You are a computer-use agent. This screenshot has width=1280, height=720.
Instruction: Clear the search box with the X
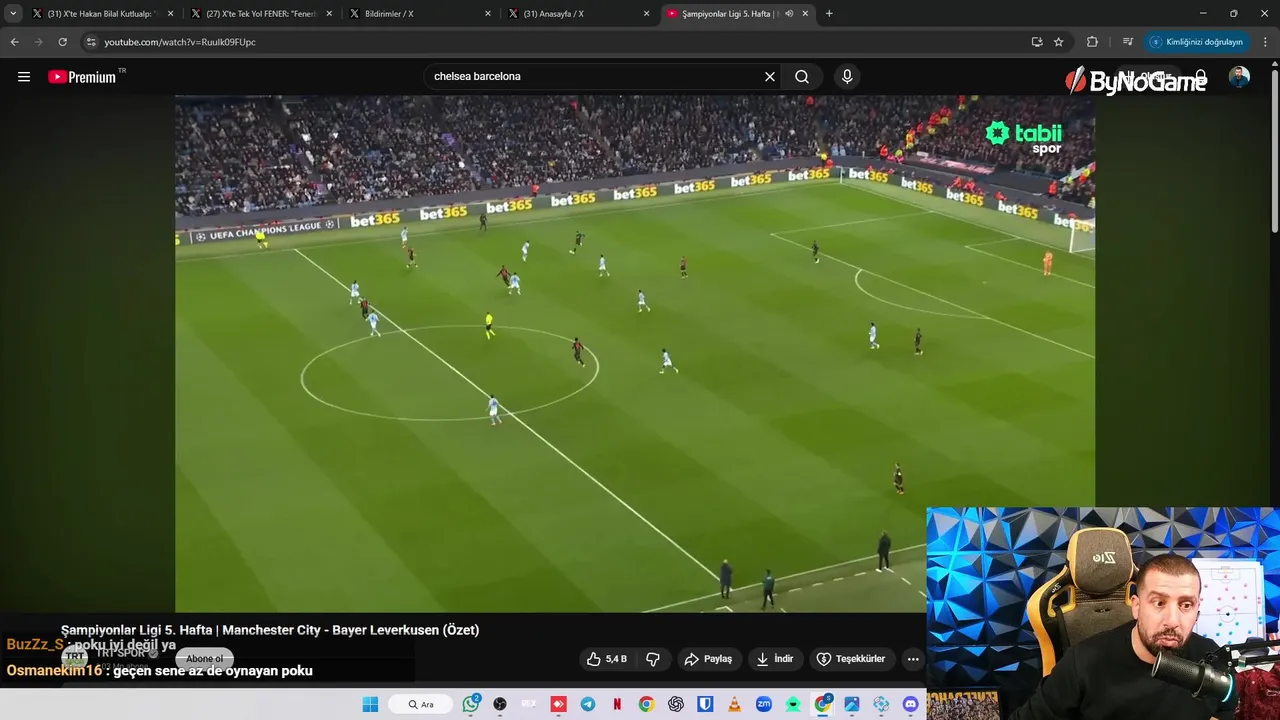click(770, 76)
